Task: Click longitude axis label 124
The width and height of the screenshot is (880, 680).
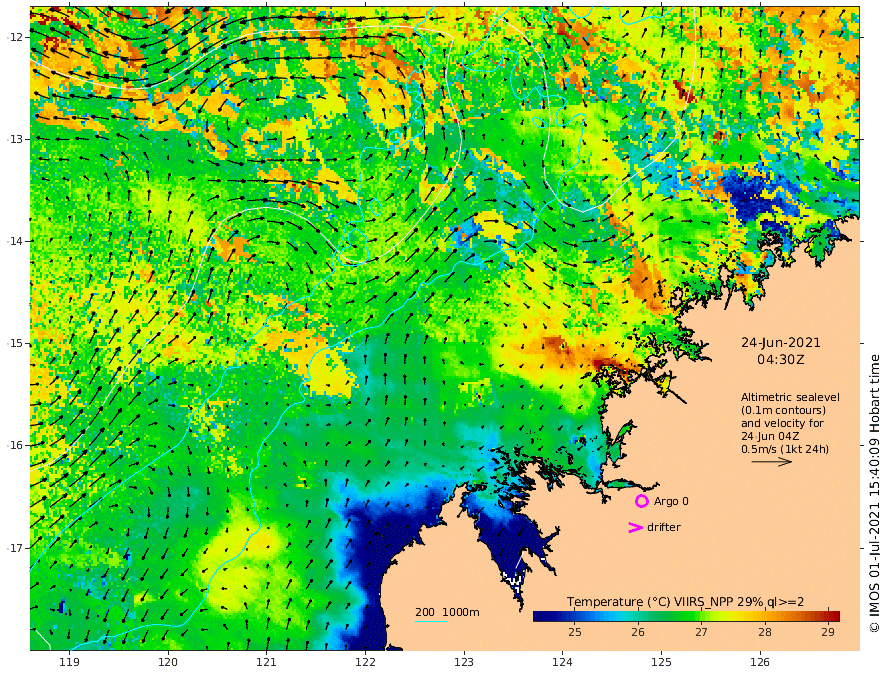Action: [x=562, y=663]
